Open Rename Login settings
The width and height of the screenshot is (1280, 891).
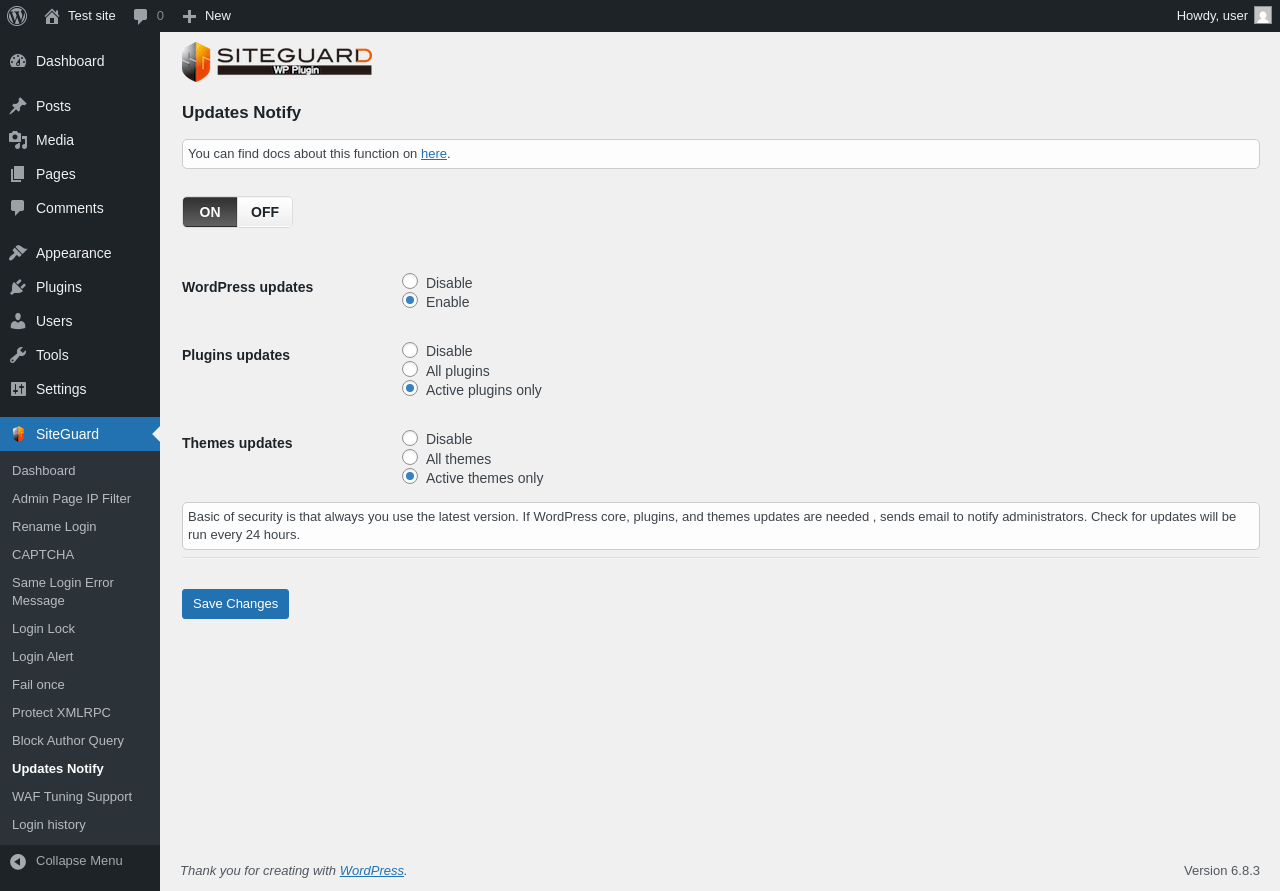[x=80, y=527]
